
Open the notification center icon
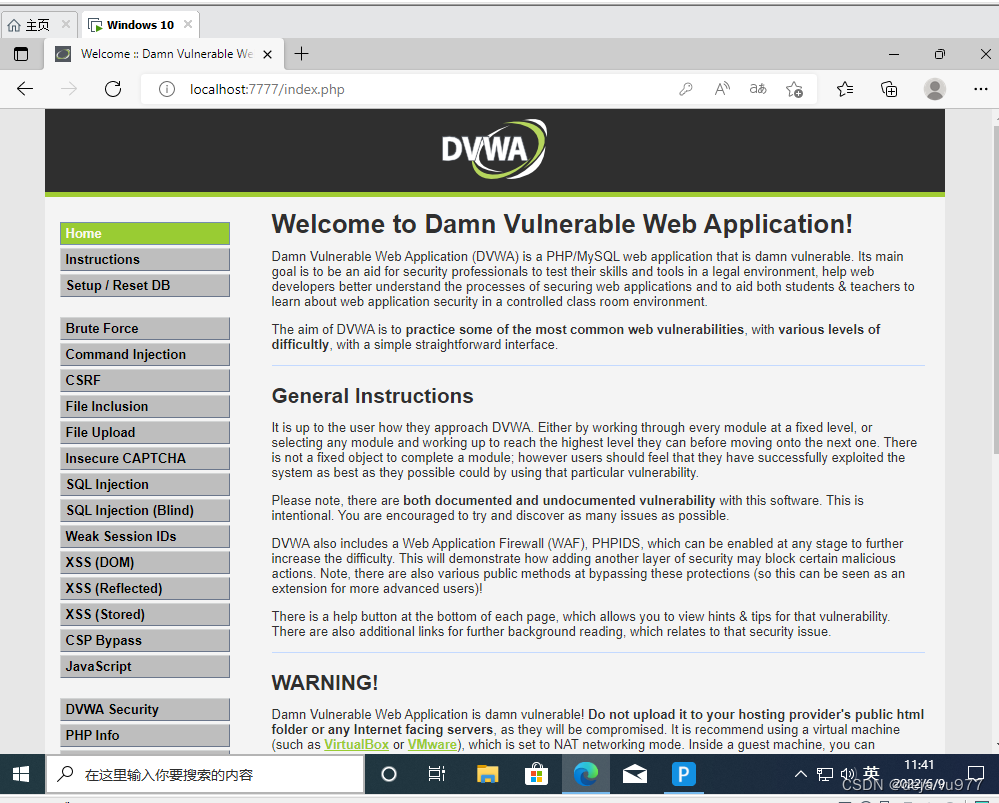click(x=975, y=774)
